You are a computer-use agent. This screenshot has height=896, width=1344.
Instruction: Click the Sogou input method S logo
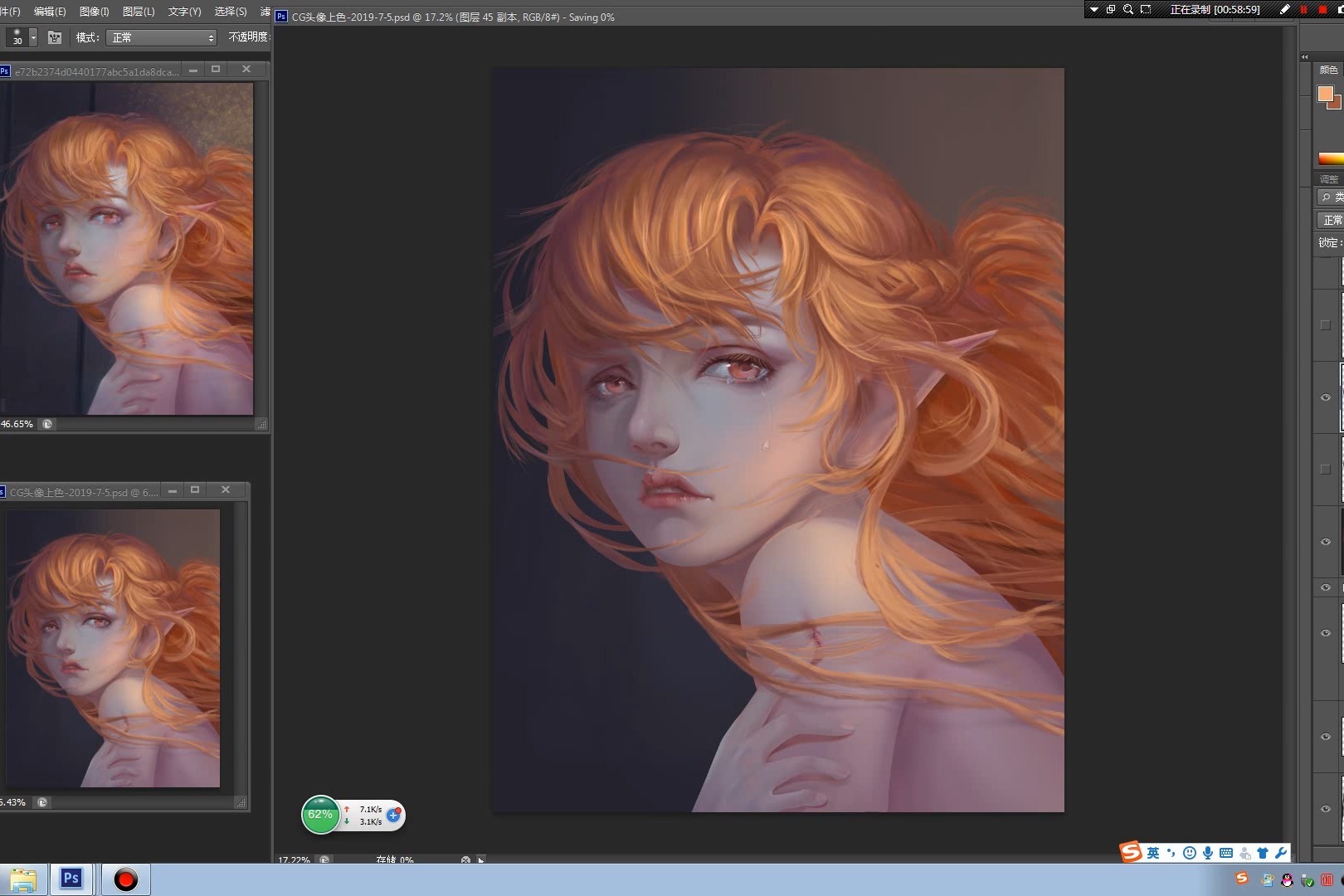[x=1131, y=852]
